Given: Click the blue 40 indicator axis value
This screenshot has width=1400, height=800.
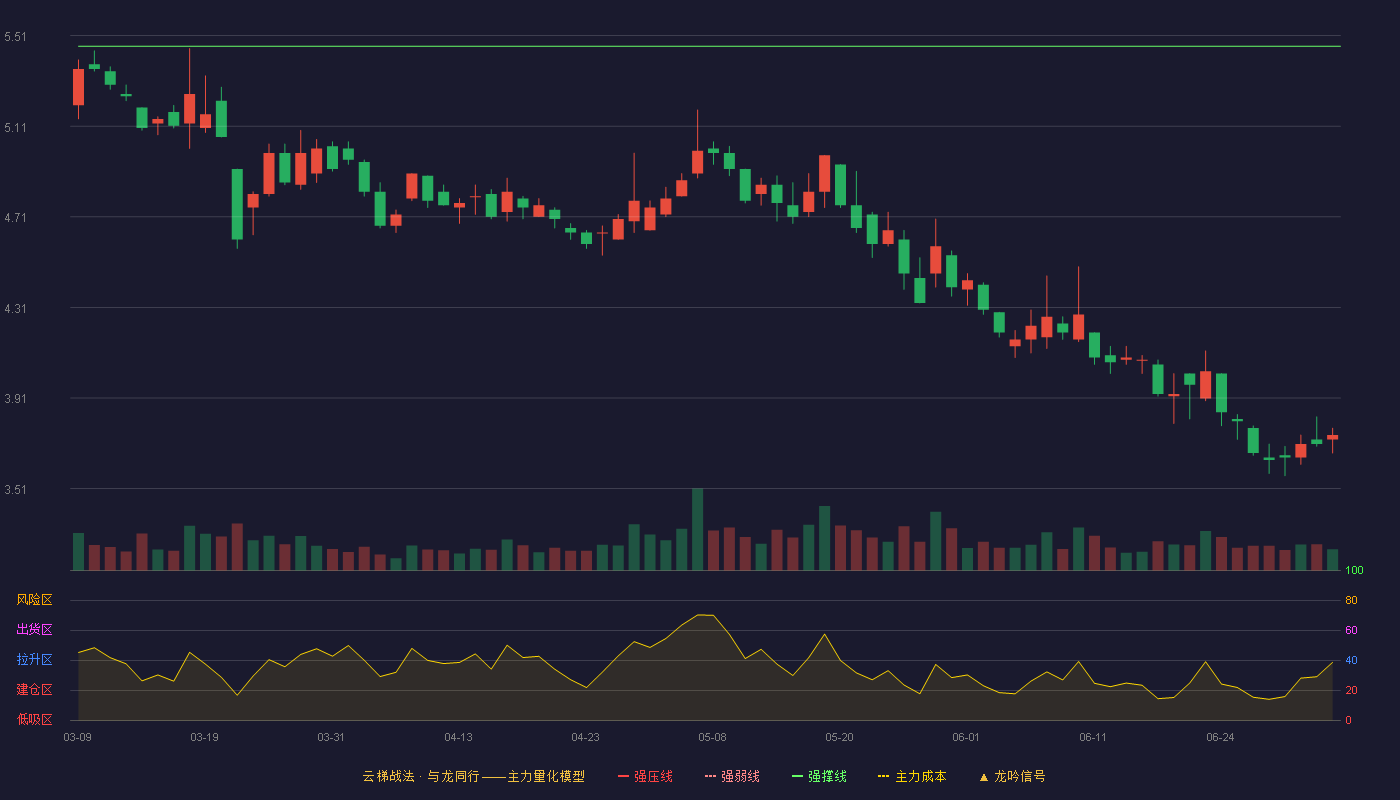Looking at the screenshot, I should [x=1351, y=660].
